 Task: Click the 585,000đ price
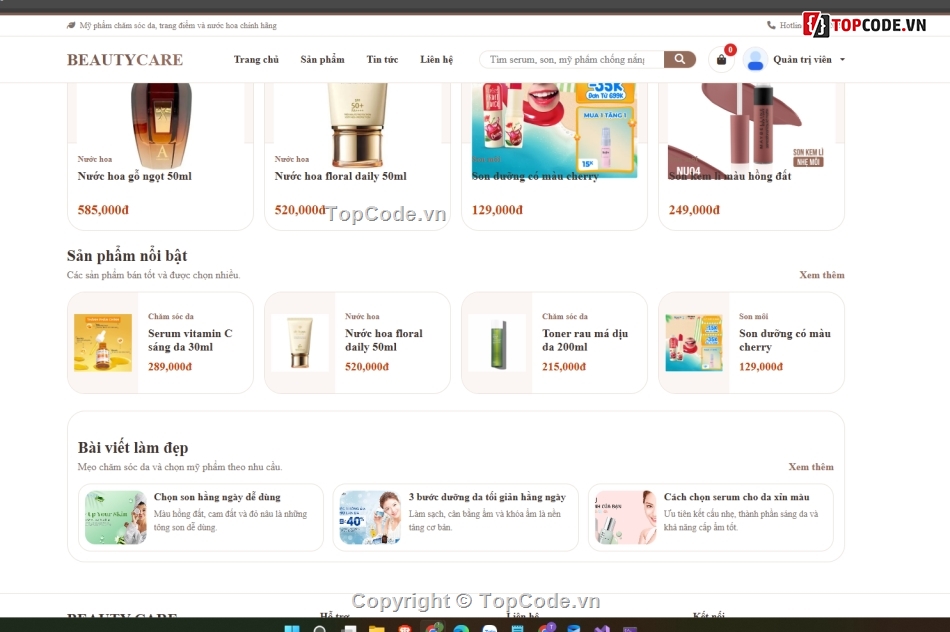click(103, 210)
